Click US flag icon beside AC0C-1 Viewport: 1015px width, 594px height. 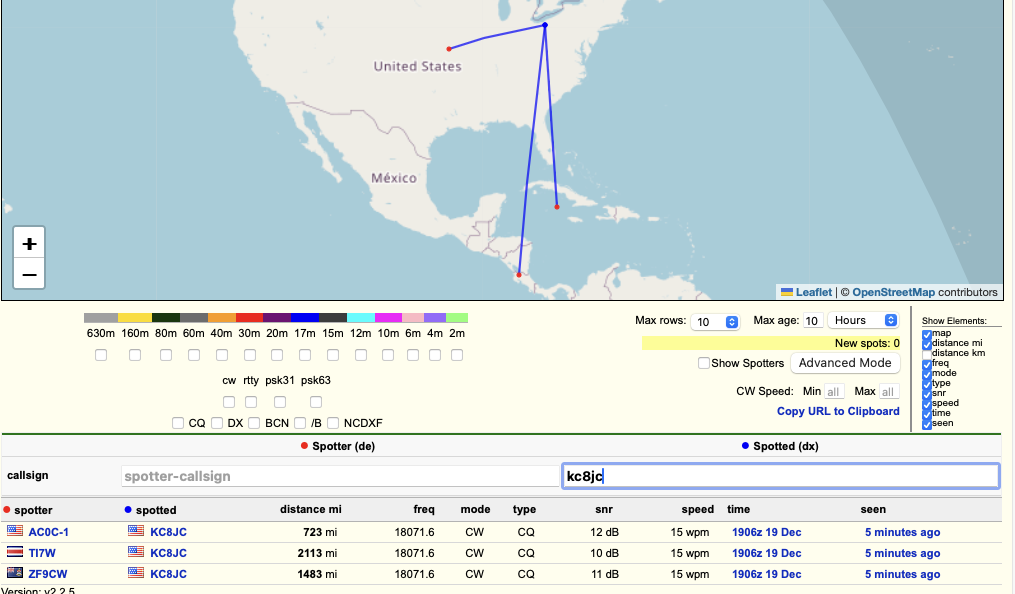point(15,531)
